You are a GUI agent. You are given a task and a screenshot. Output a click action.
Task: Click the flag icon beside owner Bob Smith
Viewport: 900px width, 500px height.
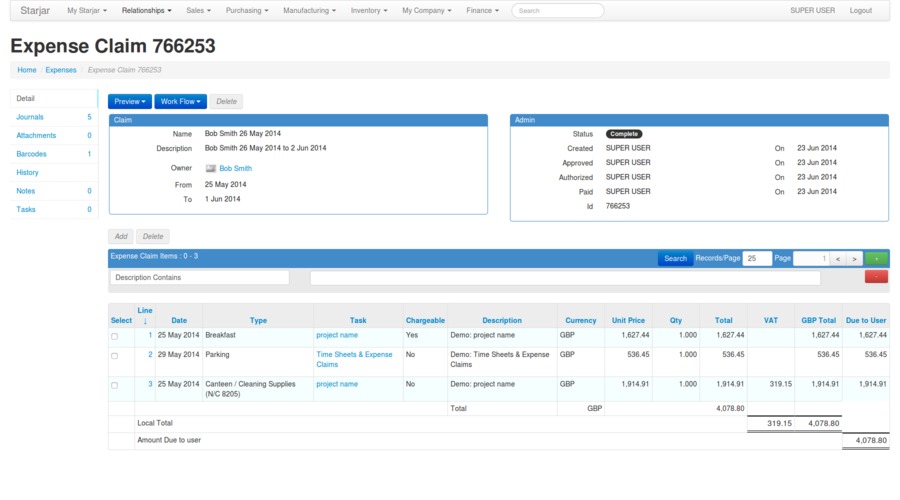(x=211, y=169)
